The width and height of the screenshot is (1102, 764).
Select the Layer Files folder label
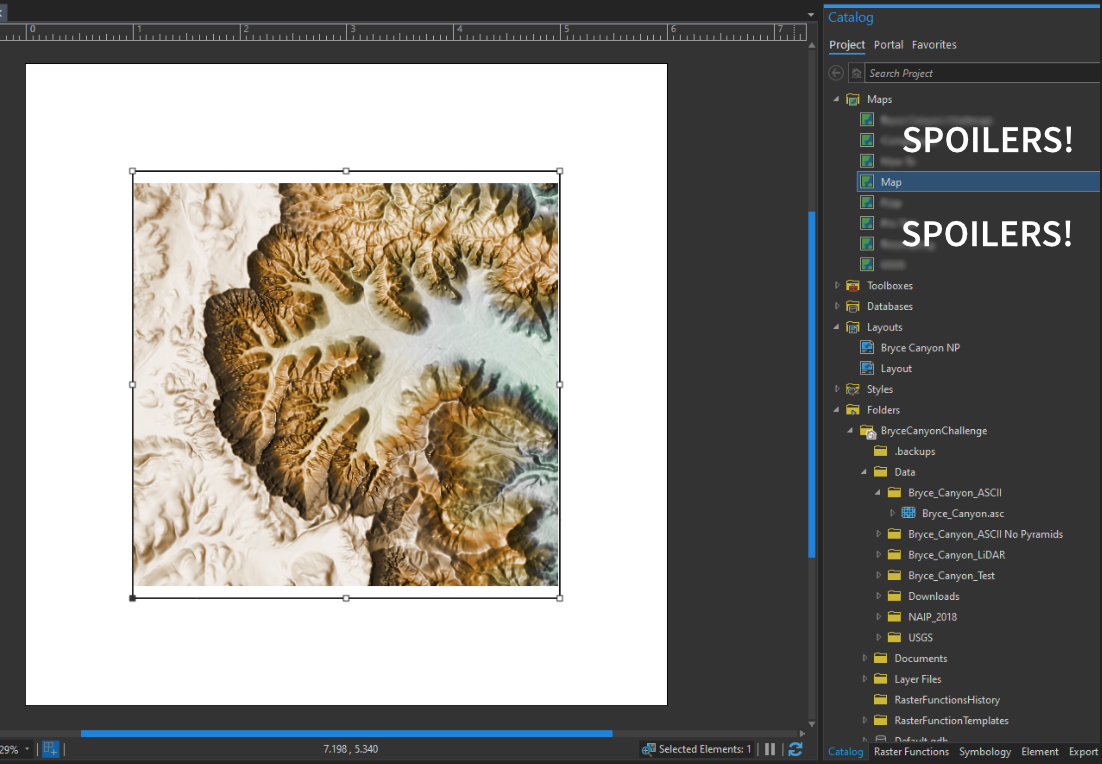coord(917,679)
